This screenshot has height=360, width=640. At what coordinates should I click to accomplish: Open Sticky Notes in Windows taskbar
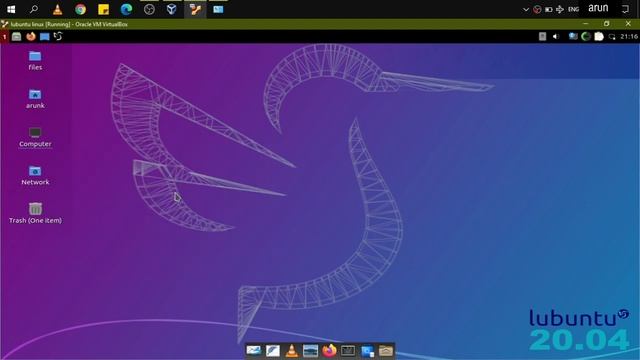[x=103, y=9]
